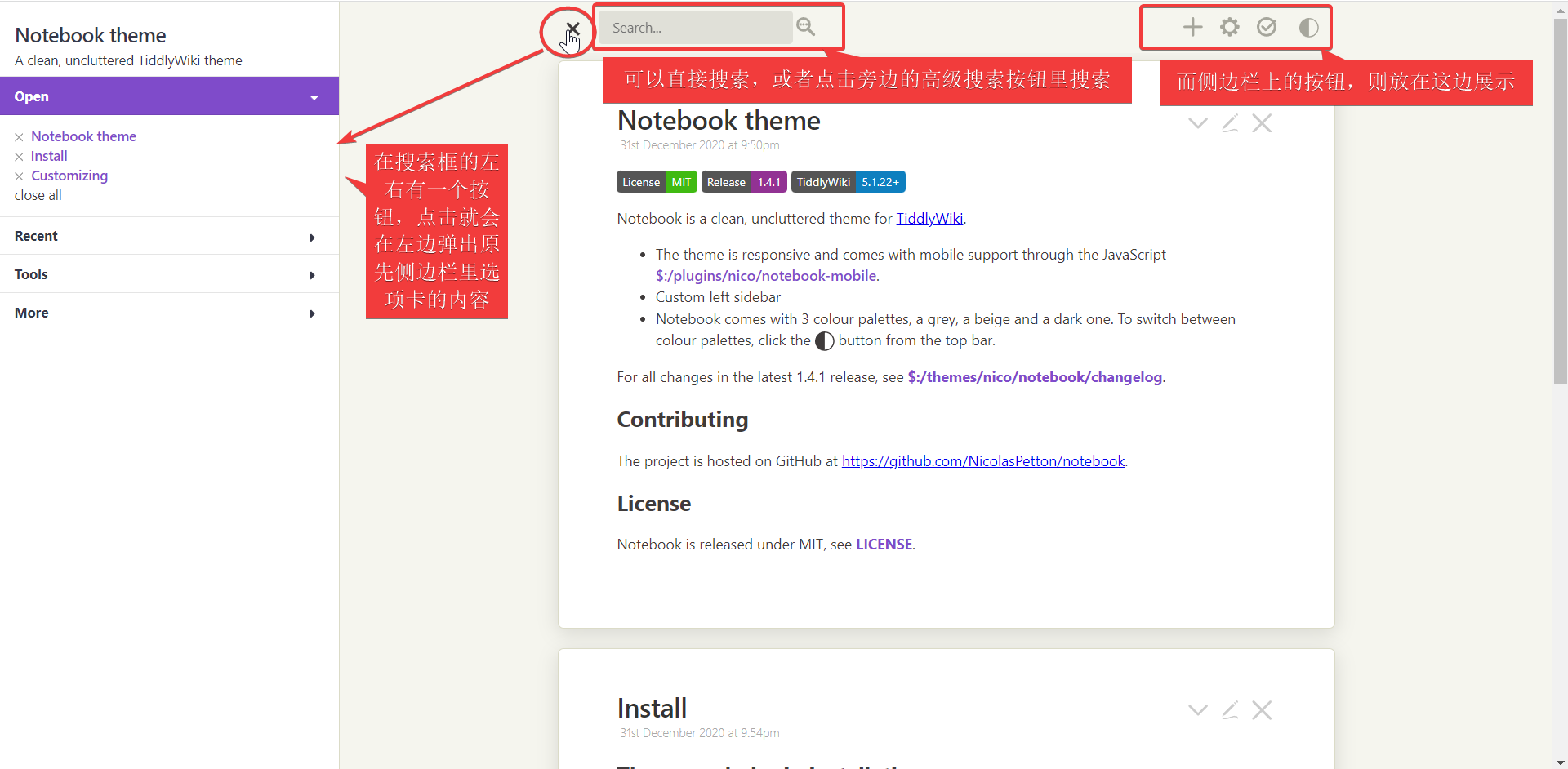
Task: Expand the Recent sidebar section
Action: [169, 236]
